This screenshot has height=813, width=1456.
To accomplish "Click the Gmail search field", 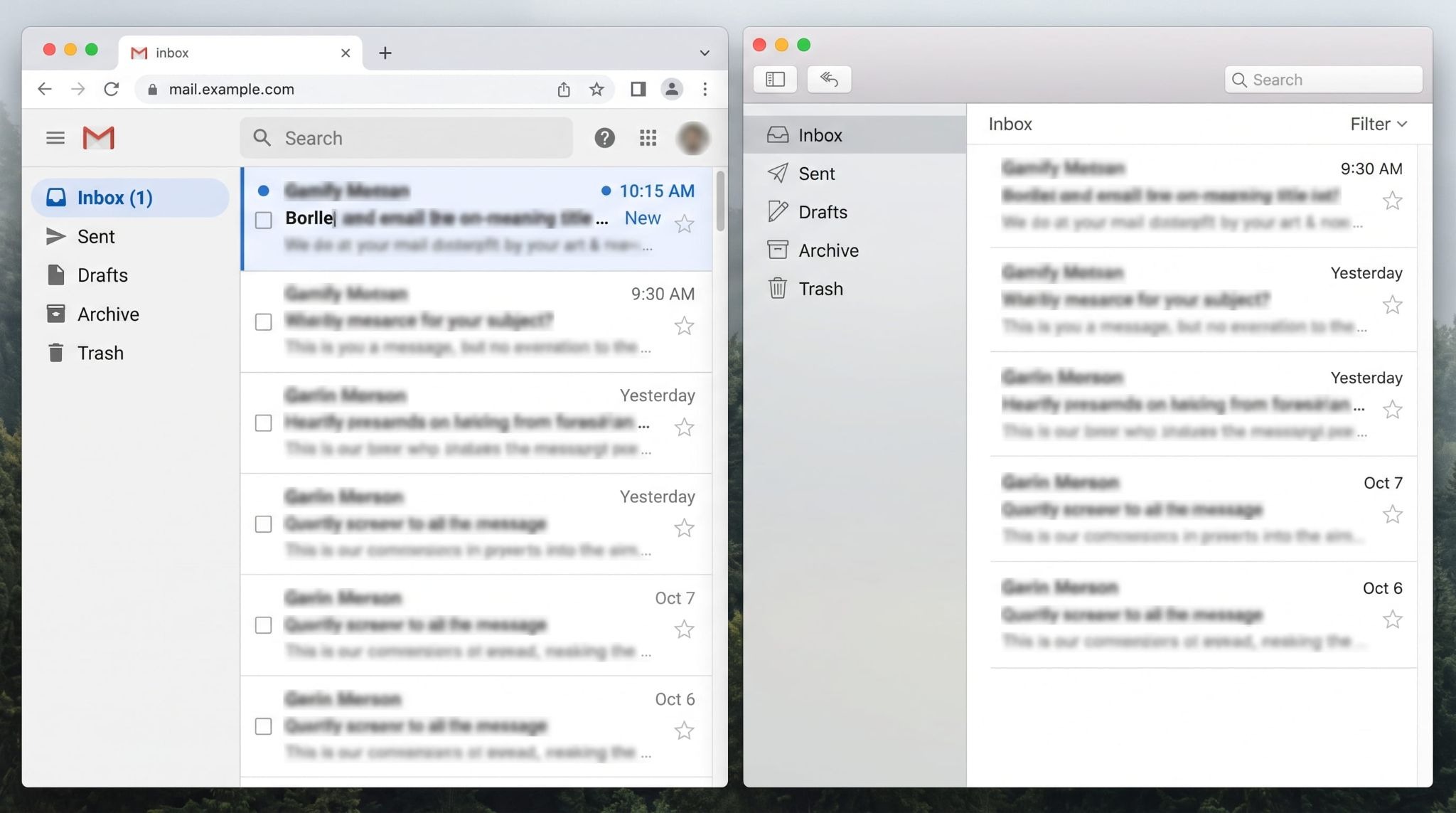I will pos(406,138).
